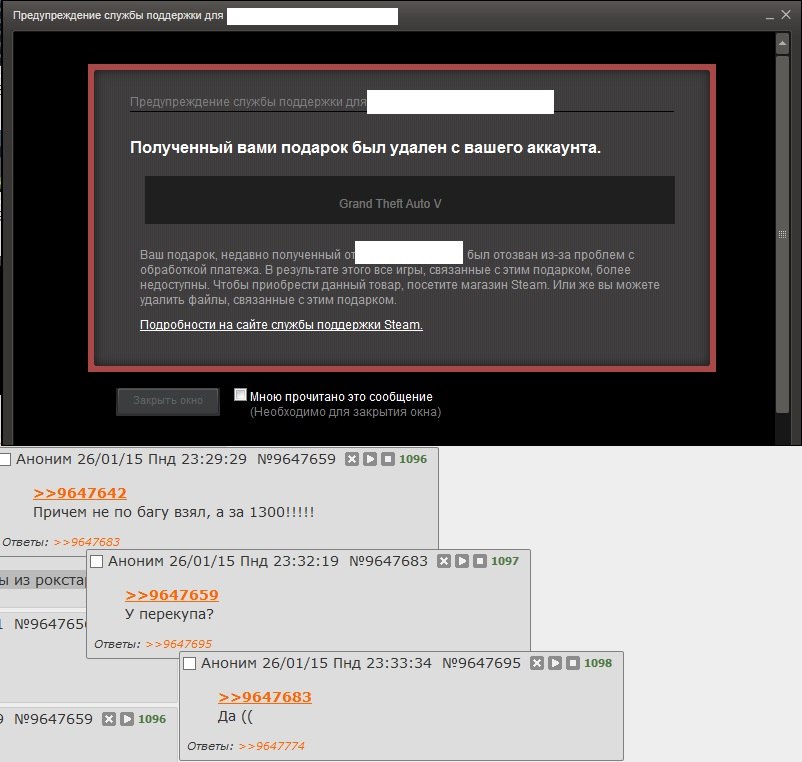Click the 'Закрыть окно' button
This screenshot has width=802, height=762.
click(x=168, y=401)
